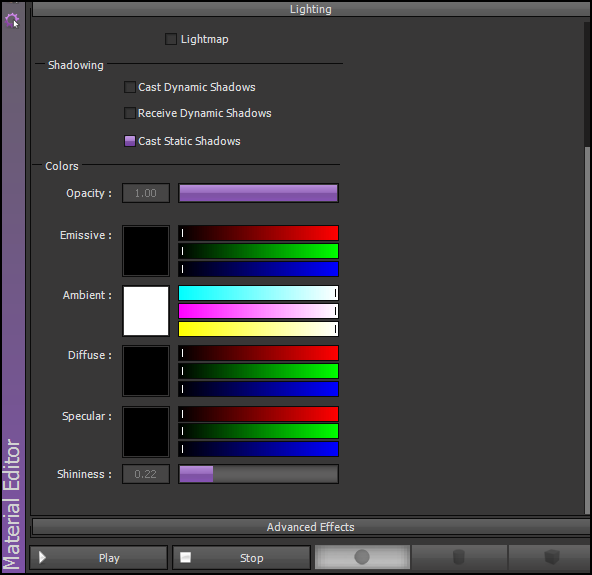Open the Emissive color swatch

[x=146, y=251]
